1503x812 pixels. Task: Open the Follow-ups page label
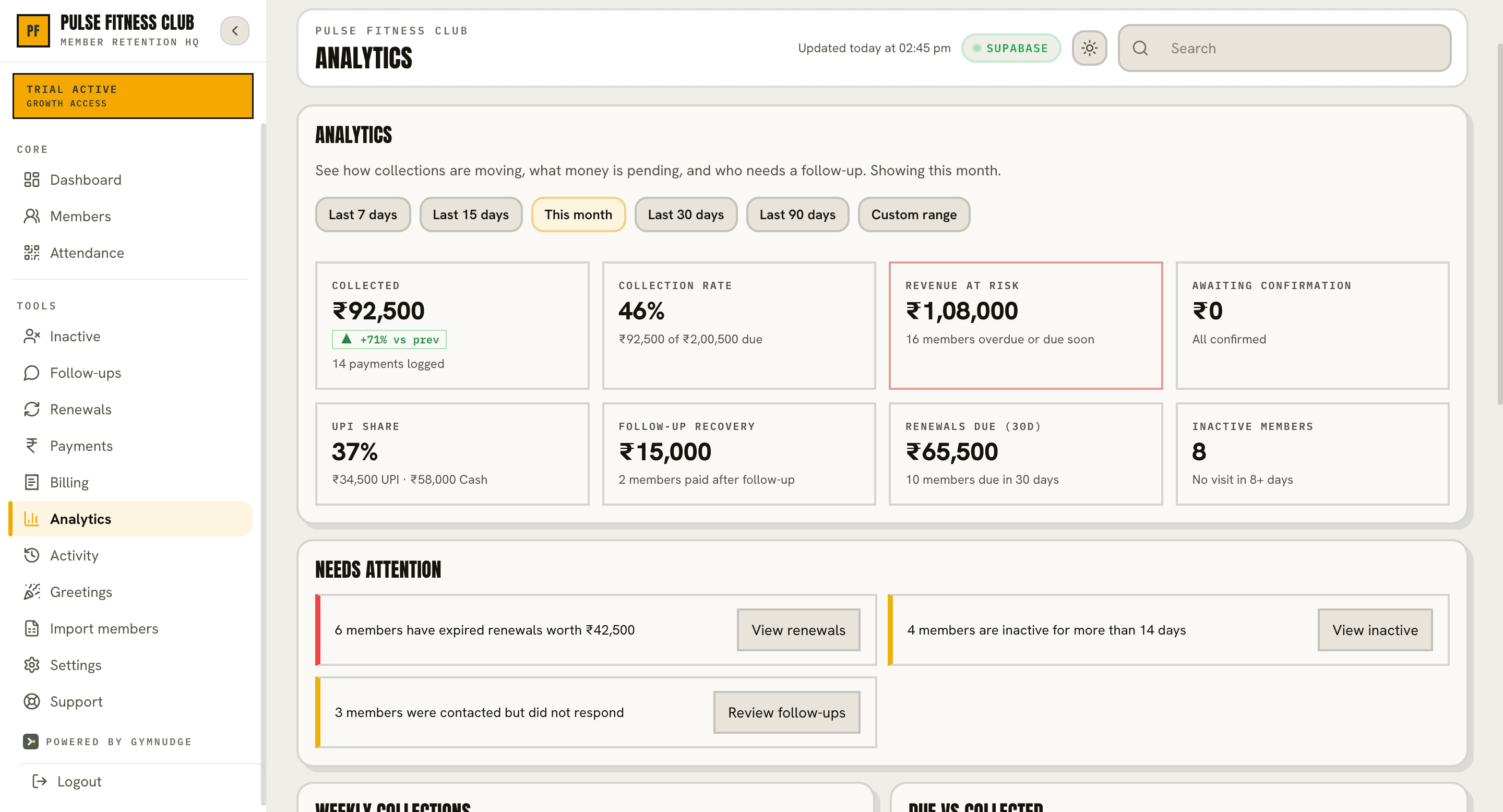pyautogui.click(x=86, y=373)
